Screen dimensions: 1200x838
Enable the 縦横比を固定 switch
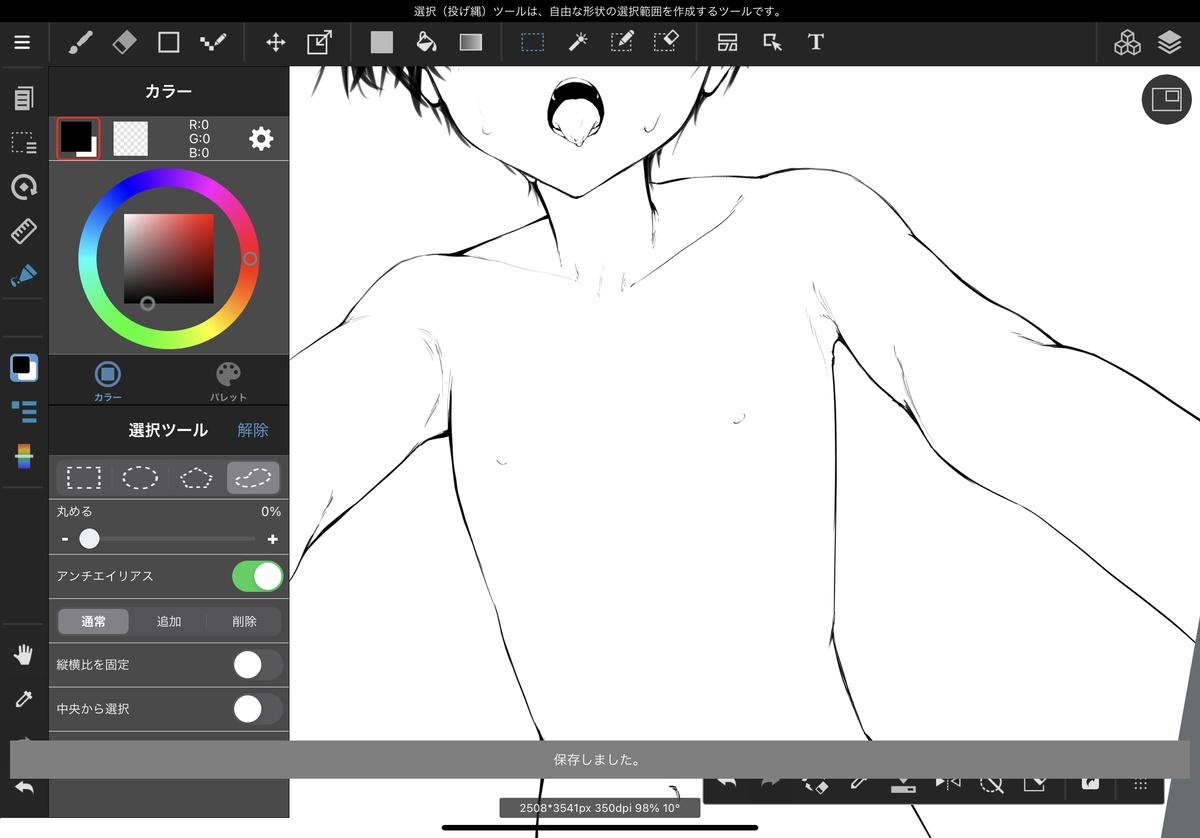coord(257,665)
